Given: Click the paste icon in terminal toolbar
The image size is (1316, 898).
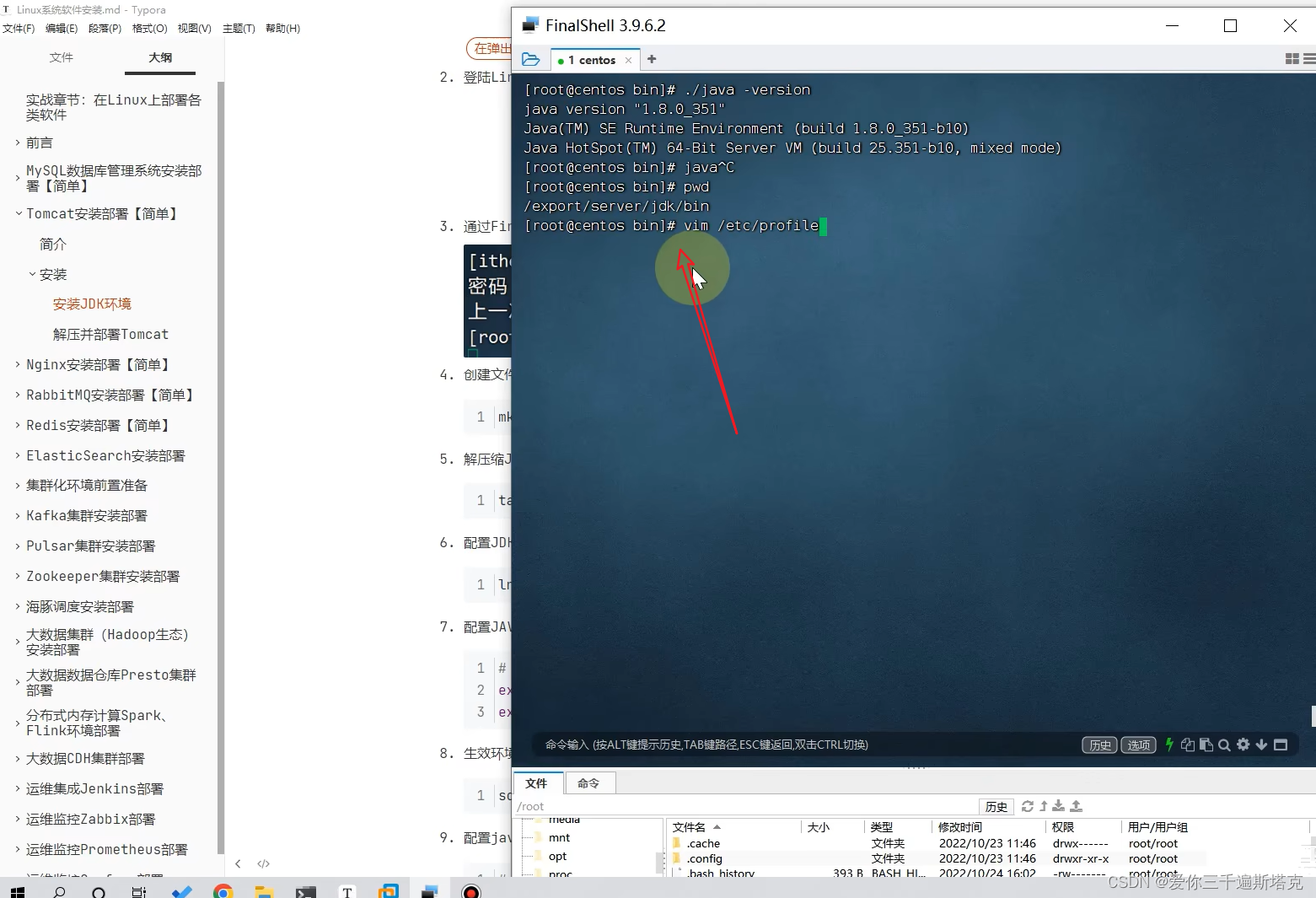Looking at the screenshot, I should click(x=1206, y=745).
